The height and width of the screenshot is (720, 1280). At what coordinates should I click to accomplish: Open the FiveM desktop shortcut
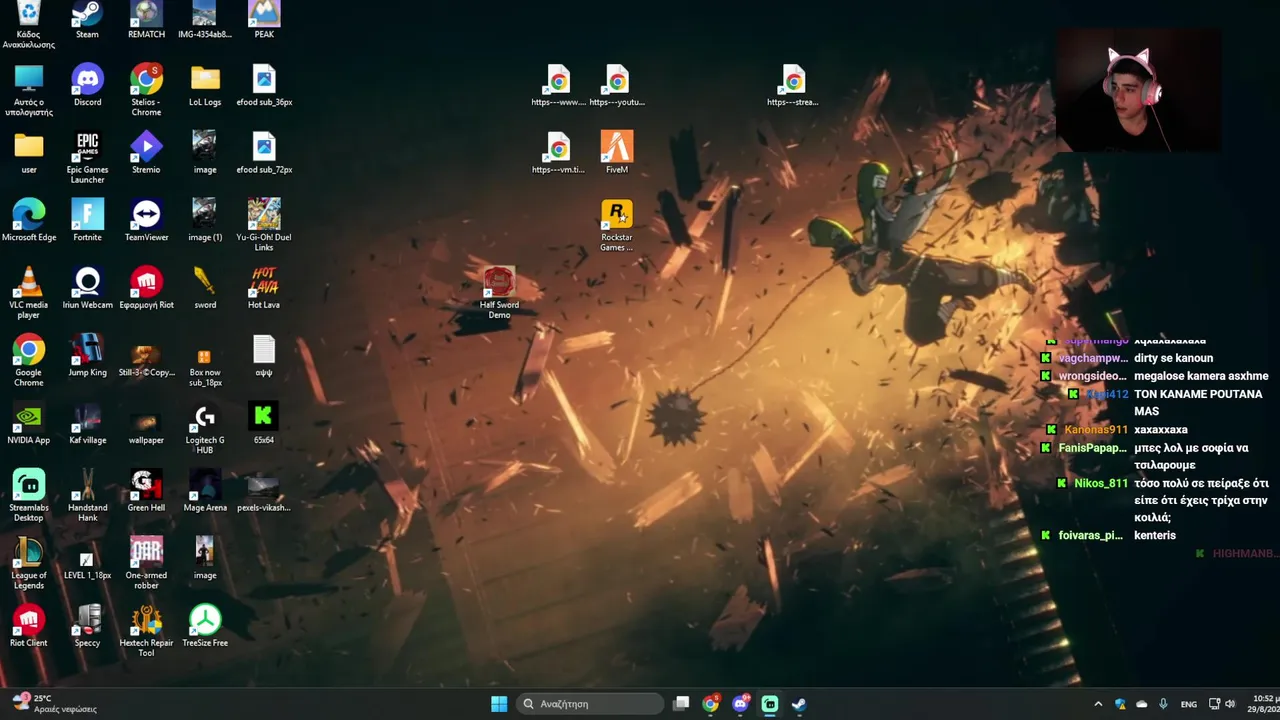[x=617, y=152]
